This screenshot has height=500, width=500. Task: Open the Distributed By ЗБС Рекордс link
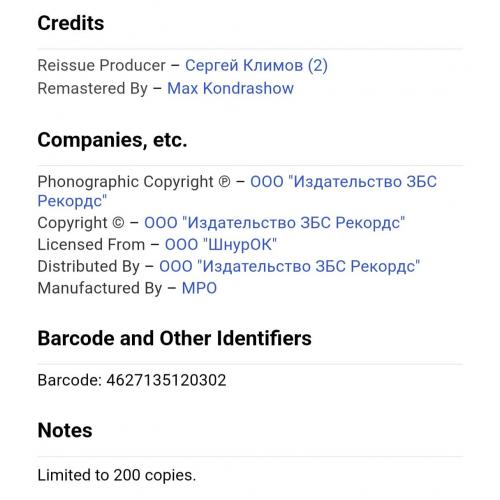289,266
